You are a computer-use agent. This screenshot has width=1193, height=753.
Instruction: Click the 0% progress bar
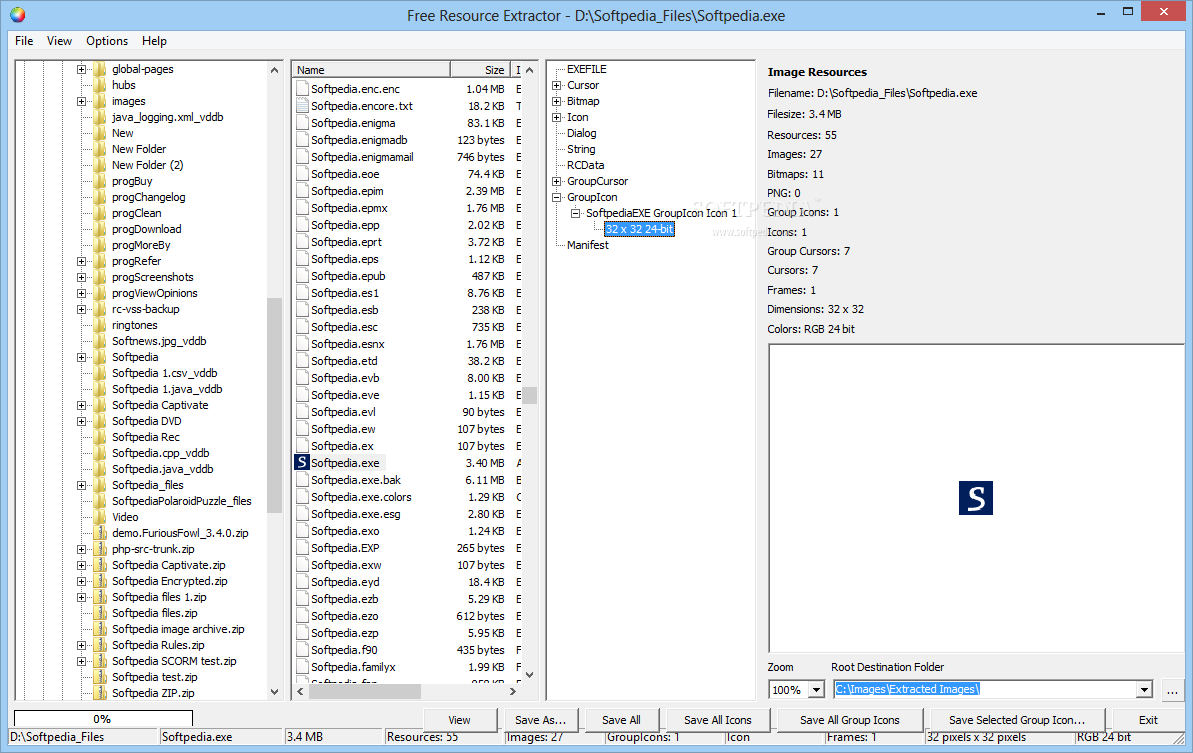pyautogui.click(x=103, y=719)
